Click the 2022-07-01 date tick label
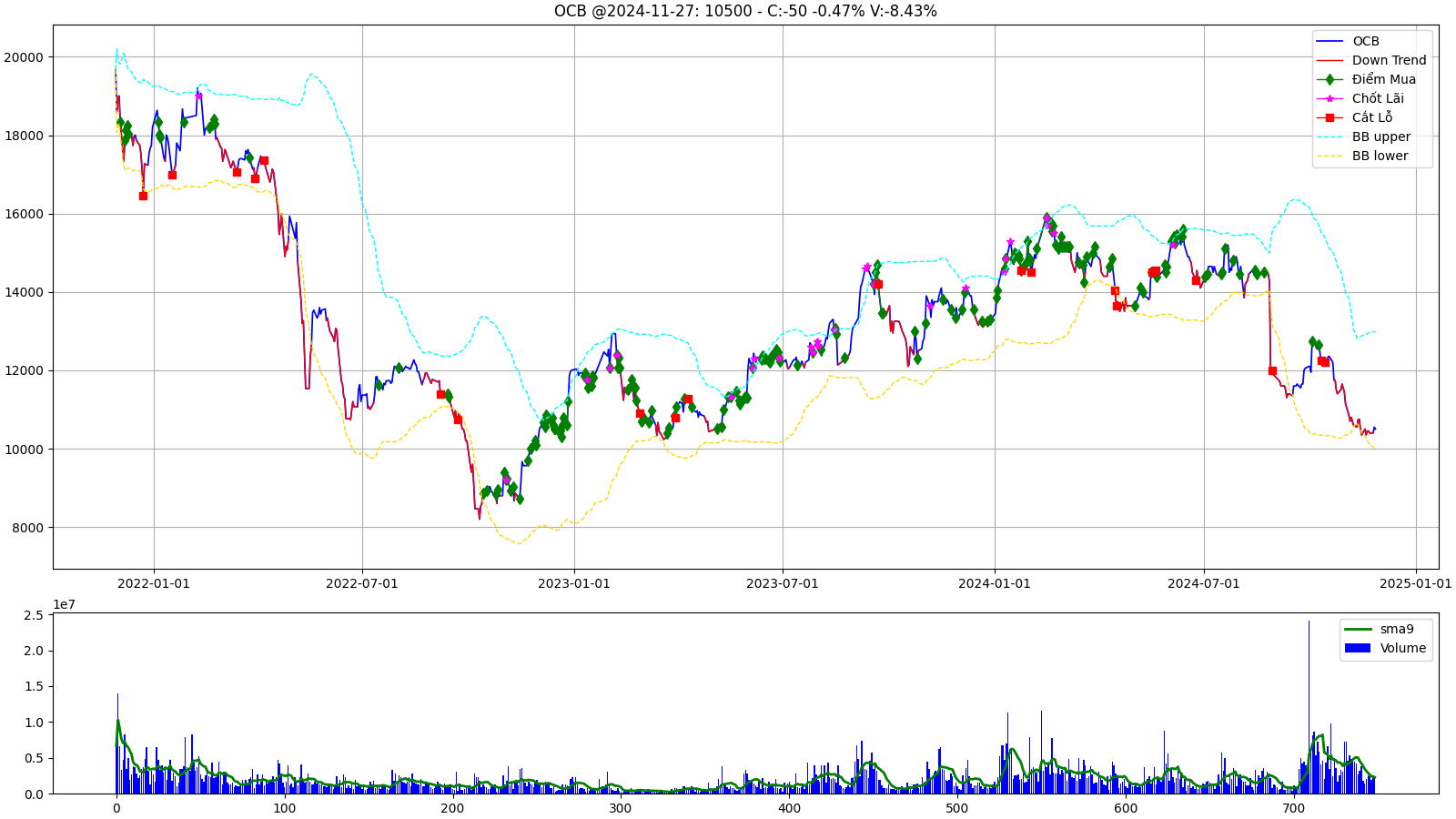Viewport: 1456px width, 819px height. coord(362,583)
